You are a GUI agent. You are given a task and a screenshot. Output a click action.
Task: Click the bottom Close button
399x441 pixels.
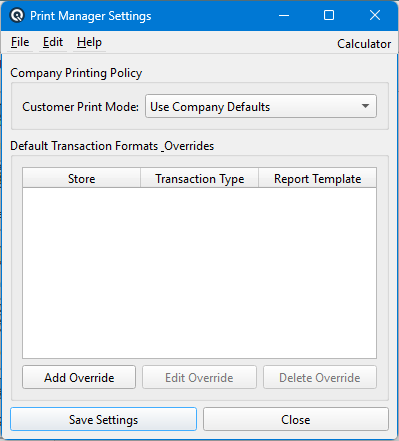point(296,419)
